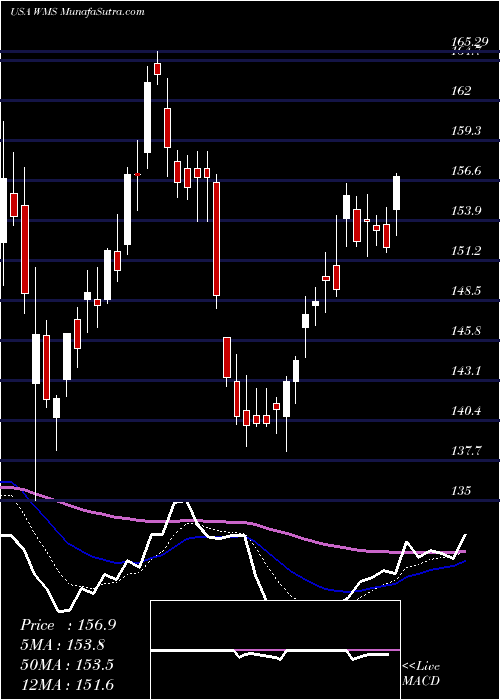Click the 135 price axis label
This screenshot has width=500, height=700.
[461, 491]
